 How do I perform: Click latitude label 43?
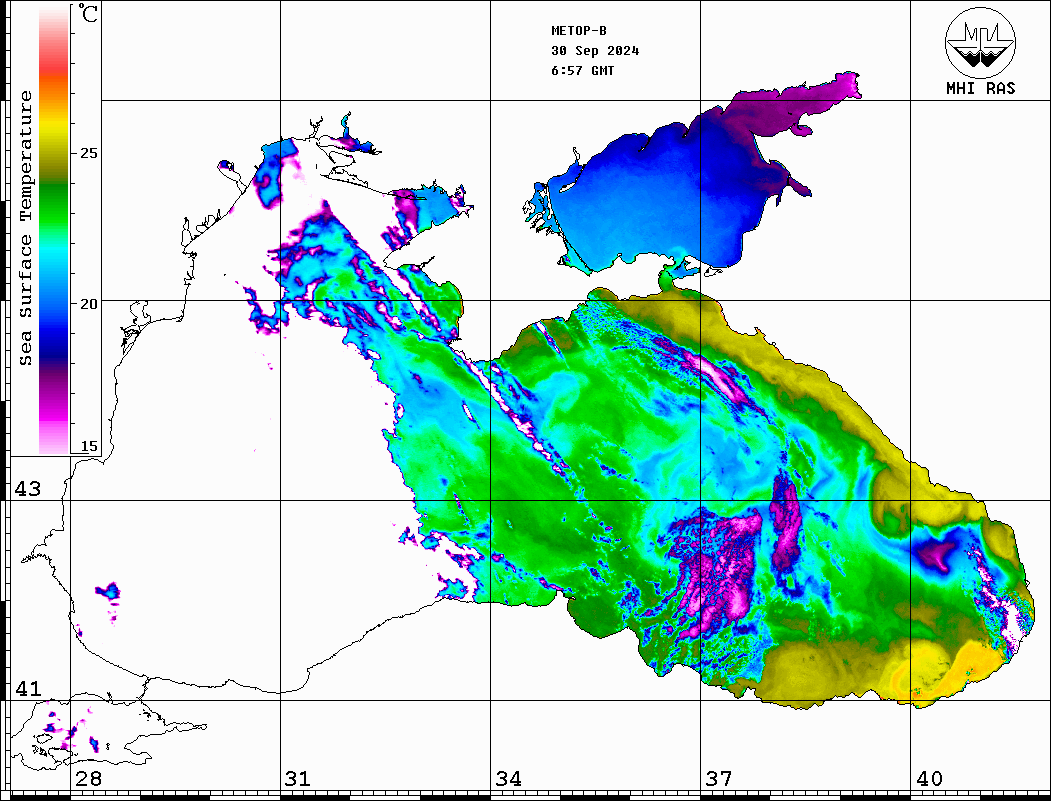(28, 489)
